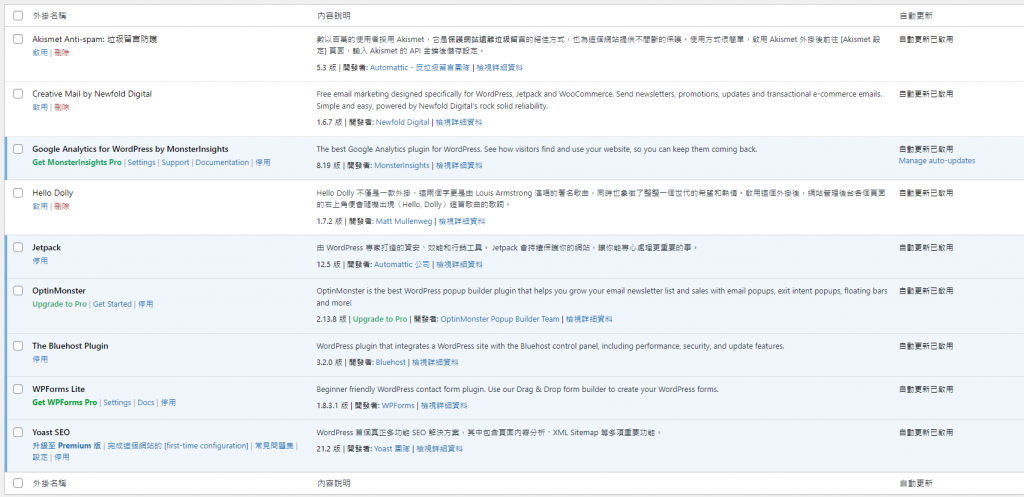Viewport: 1024px width, 497px height.
Task: Open the MonsterInsights Documentation link
Action: point(222,163)
